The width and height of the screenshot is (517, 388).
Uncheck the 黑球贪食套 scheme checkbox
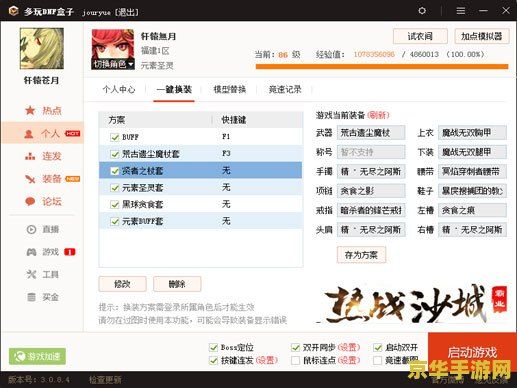pyautogui.click(x=115, y=204)
